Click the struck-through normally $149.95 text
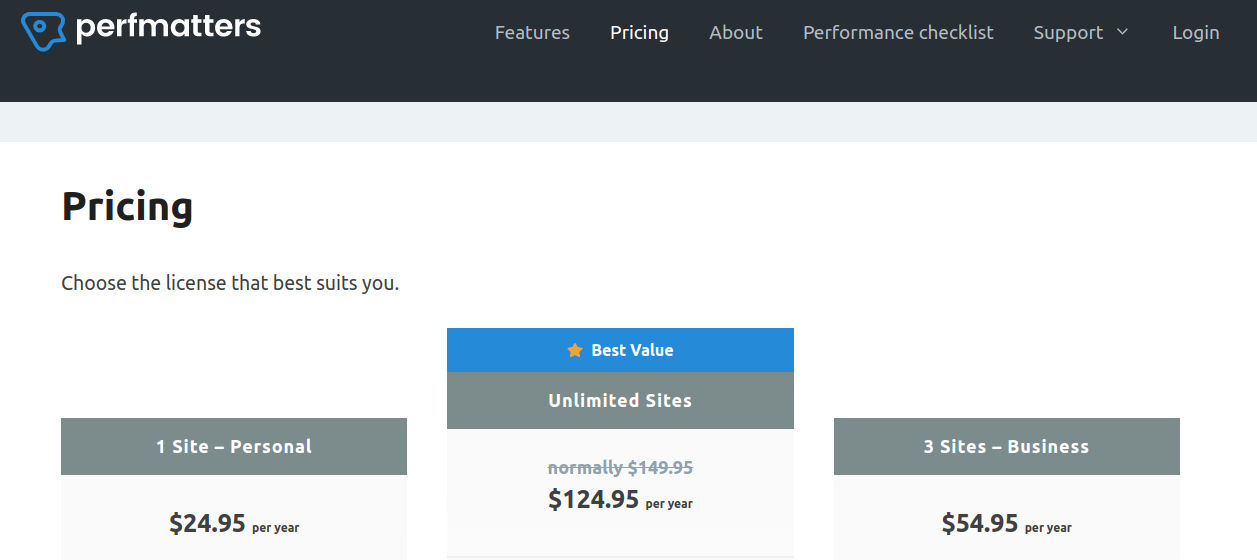 pos(620,467)
